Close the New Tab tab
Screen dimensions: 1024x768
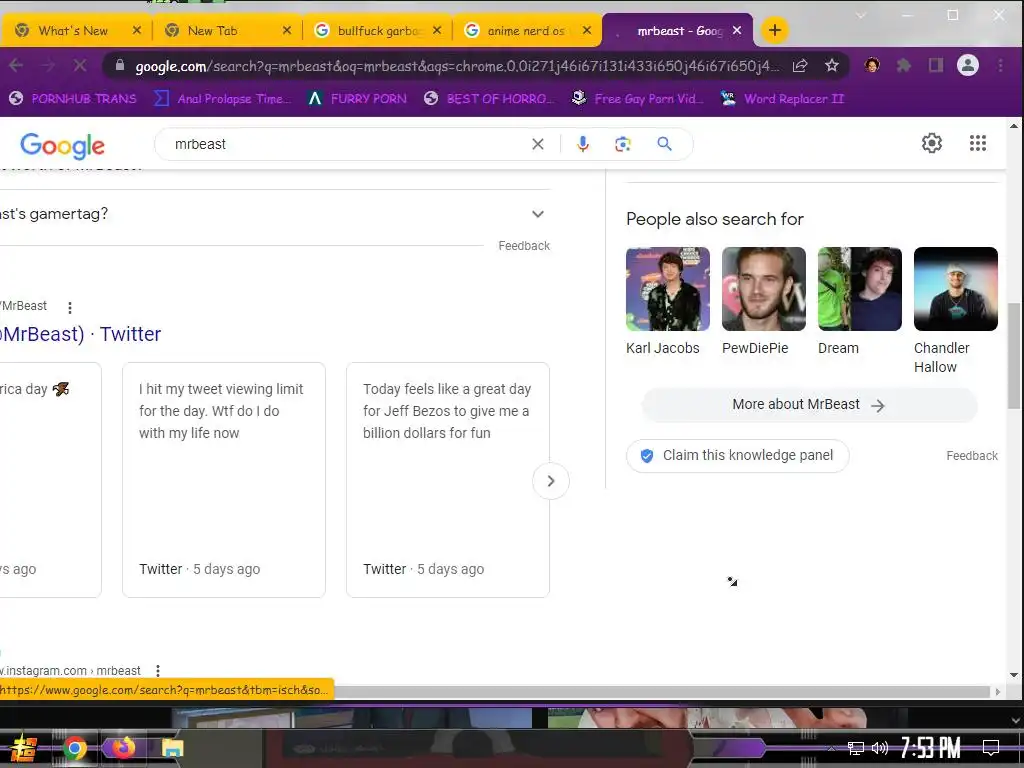(287, 30)
